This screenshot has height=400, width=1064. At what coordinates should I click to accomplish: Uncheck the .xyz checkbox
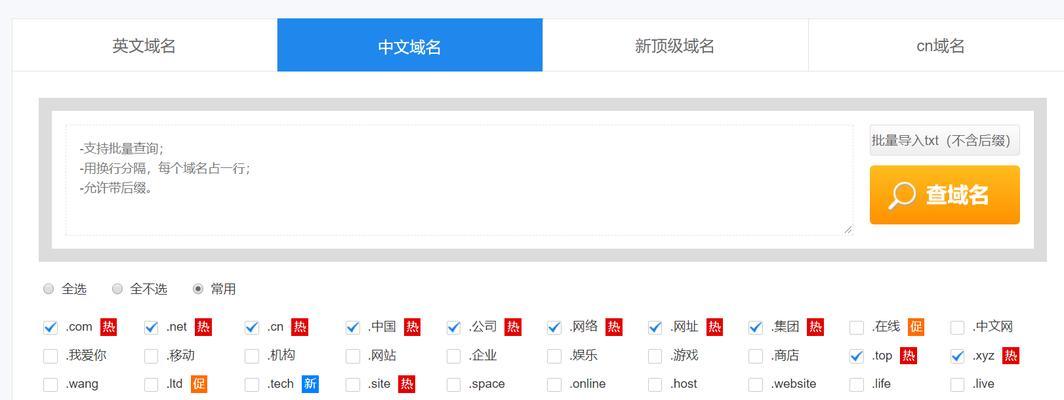pos(957,356)
